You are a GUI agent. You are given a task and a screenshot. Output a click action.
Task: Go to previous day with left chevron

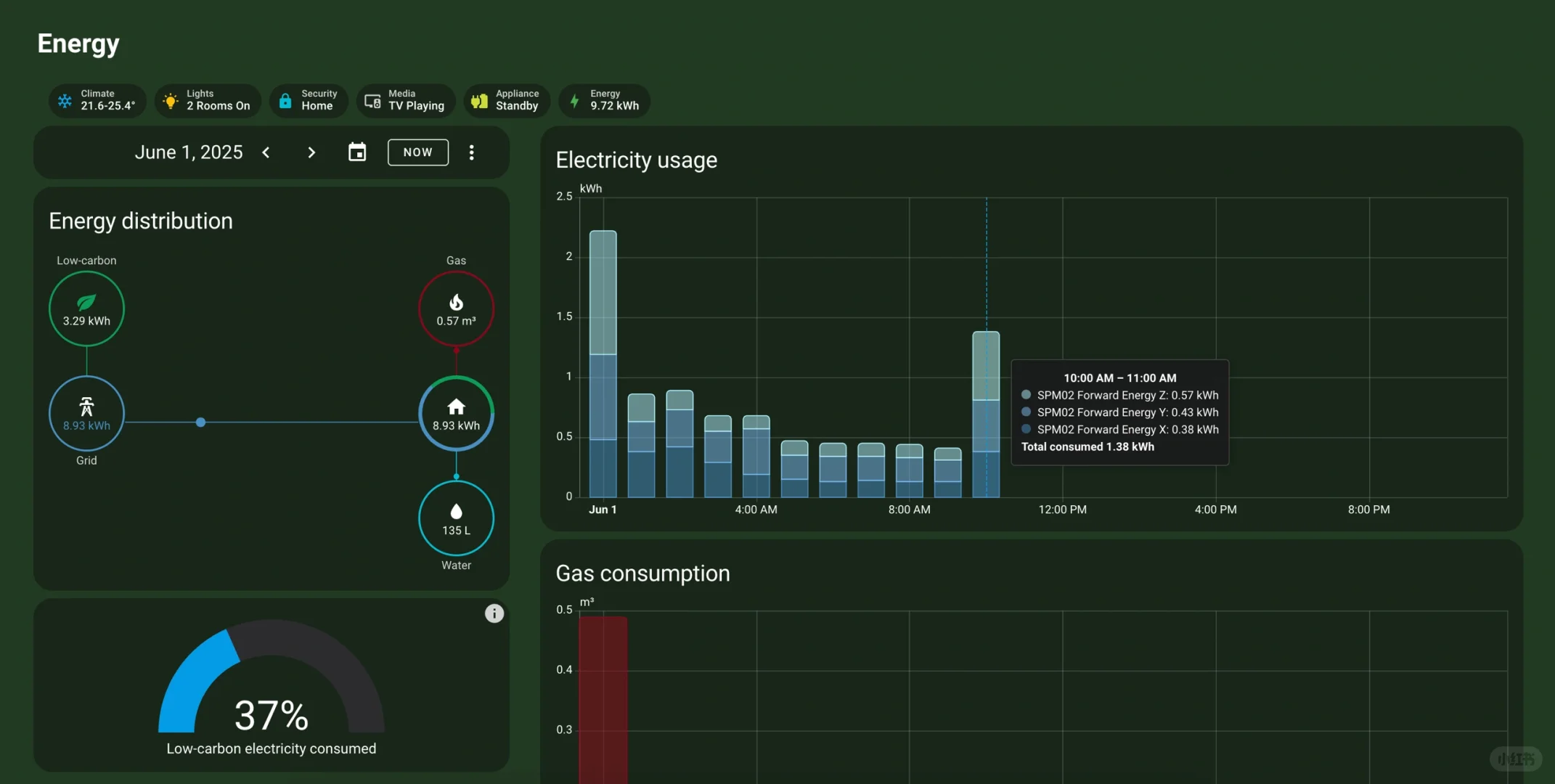(266, 152)
